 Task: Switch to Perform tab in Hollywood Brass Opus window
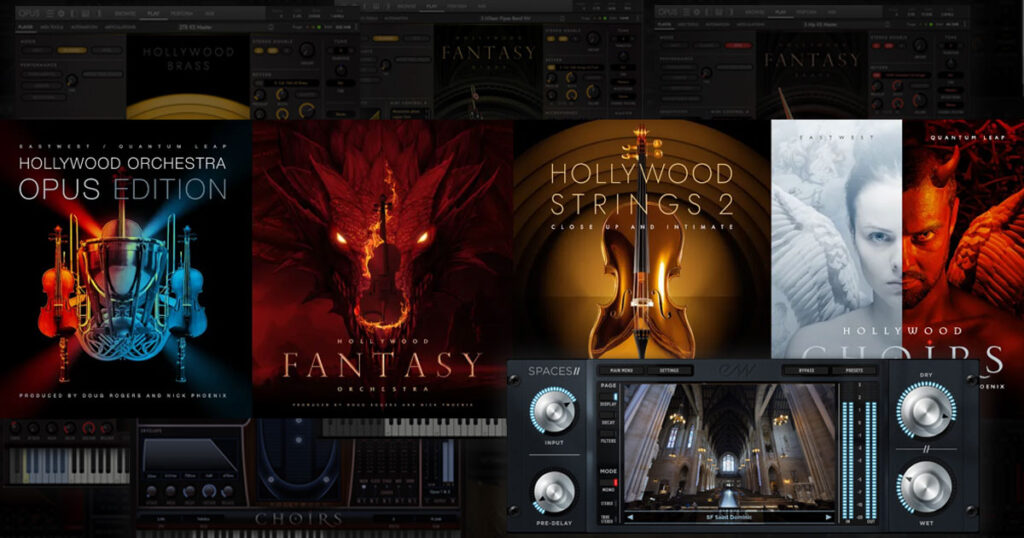click(x=182, y=12)
